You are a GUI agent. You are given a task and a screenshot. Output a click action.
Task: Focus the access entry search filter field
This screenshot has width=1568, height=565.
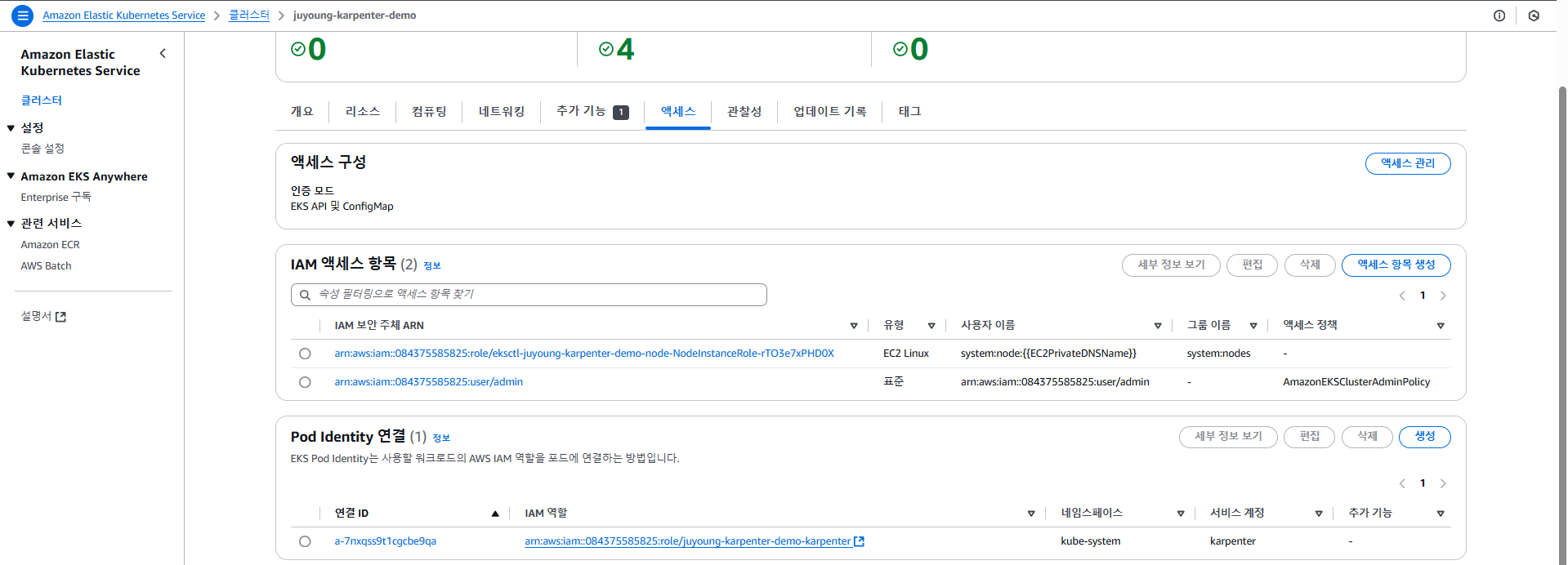coord(529,295)
